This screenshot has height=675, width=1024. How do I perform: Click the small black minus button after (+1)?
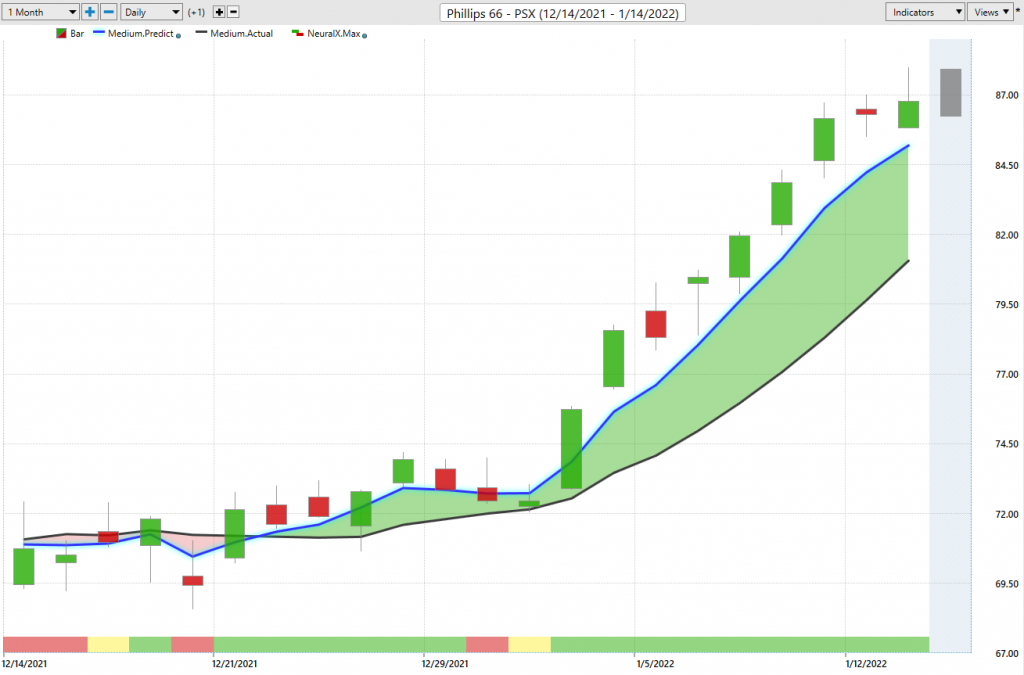[233, 12]
